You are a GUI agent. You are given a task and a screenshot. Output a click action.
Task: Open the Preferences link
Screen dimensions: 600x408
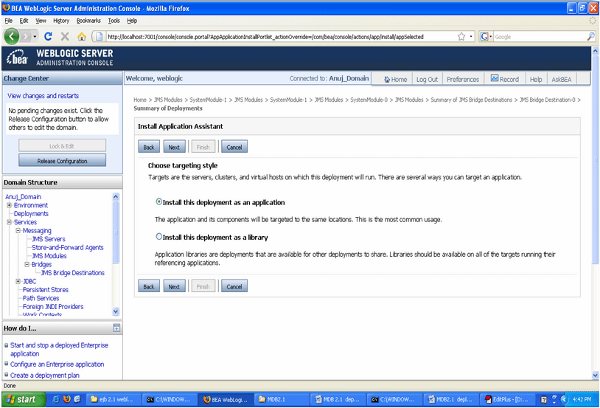point(463,79)
